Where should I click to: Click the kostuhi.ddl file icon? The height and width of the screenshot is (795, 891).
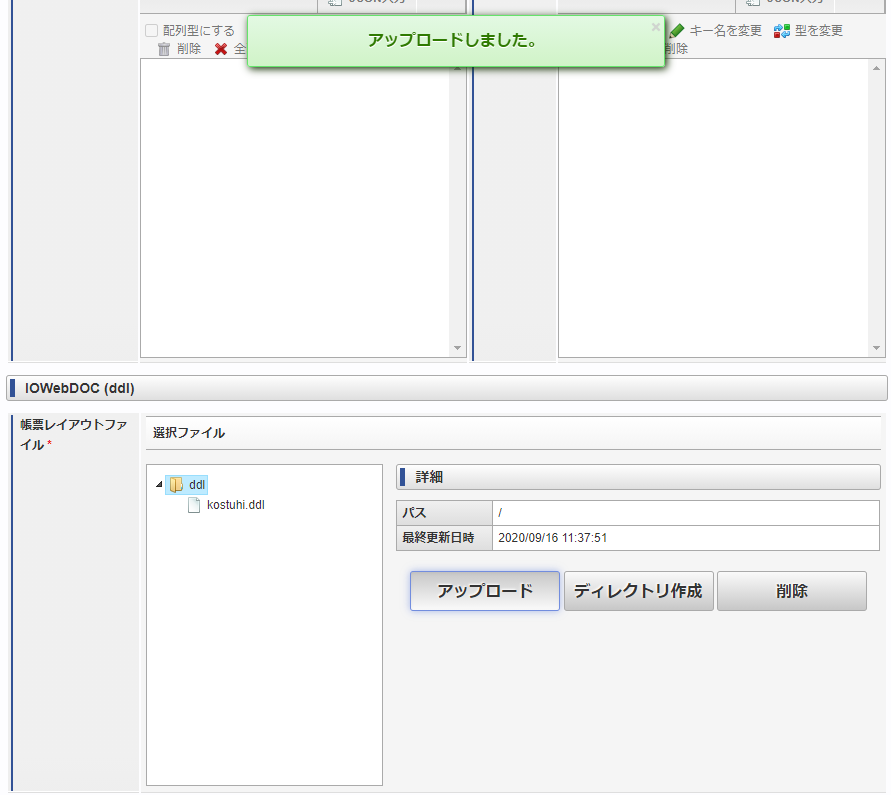click(194, 505)
